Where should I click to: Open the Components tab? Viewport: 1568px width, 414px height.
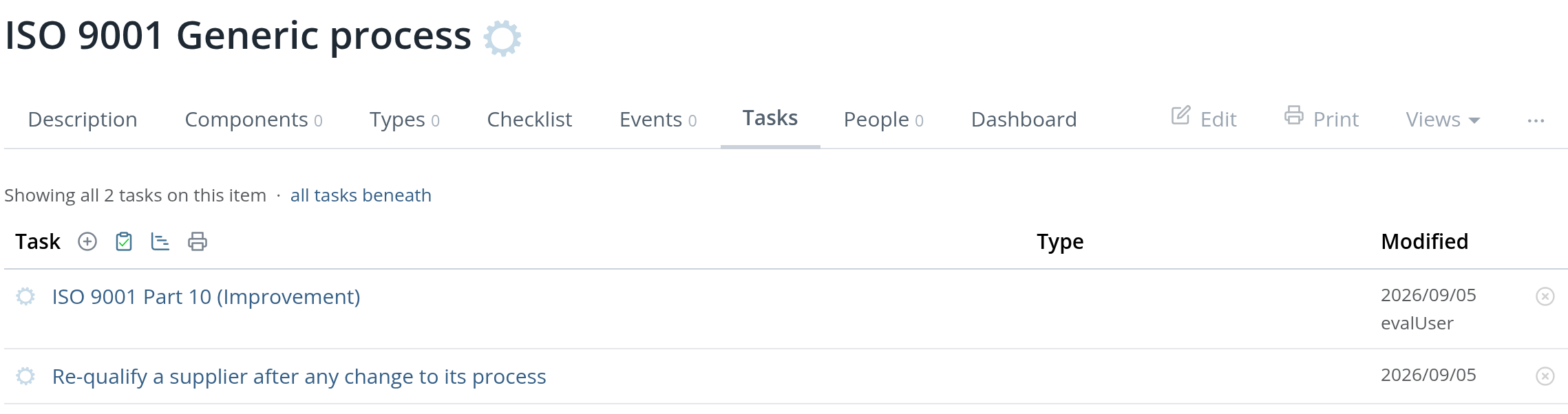[253, 120]
